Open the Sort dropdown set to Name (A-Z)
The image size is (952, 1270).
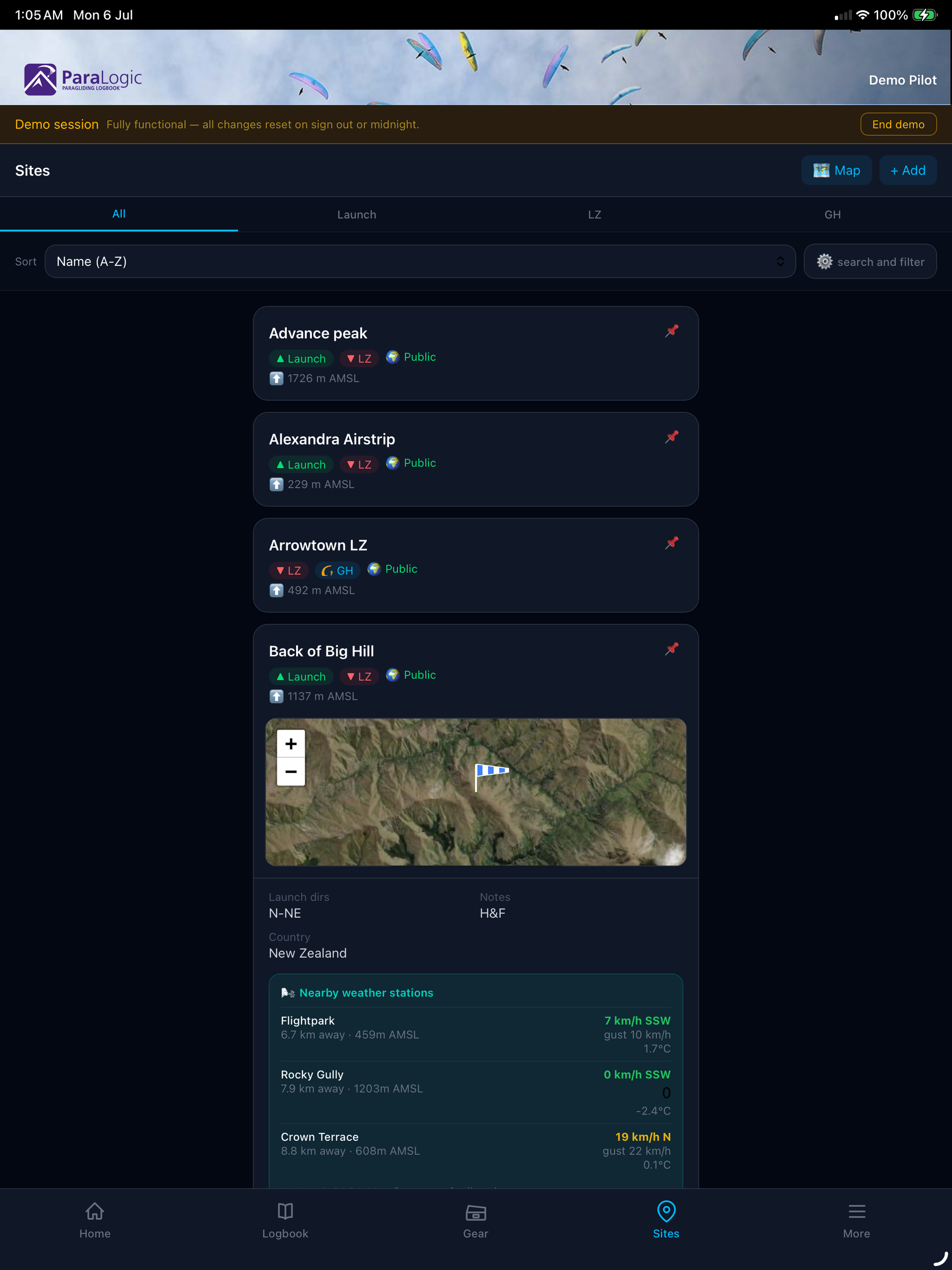point(420,262)
